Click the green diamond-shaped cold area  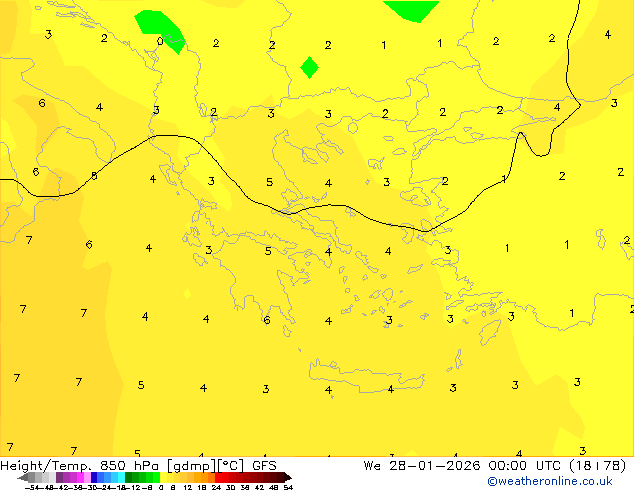tap(309, 67)
